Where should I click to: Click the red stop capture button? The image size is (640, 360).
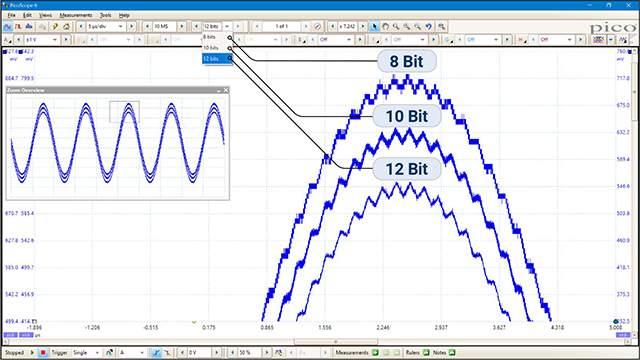click(43, 352)
